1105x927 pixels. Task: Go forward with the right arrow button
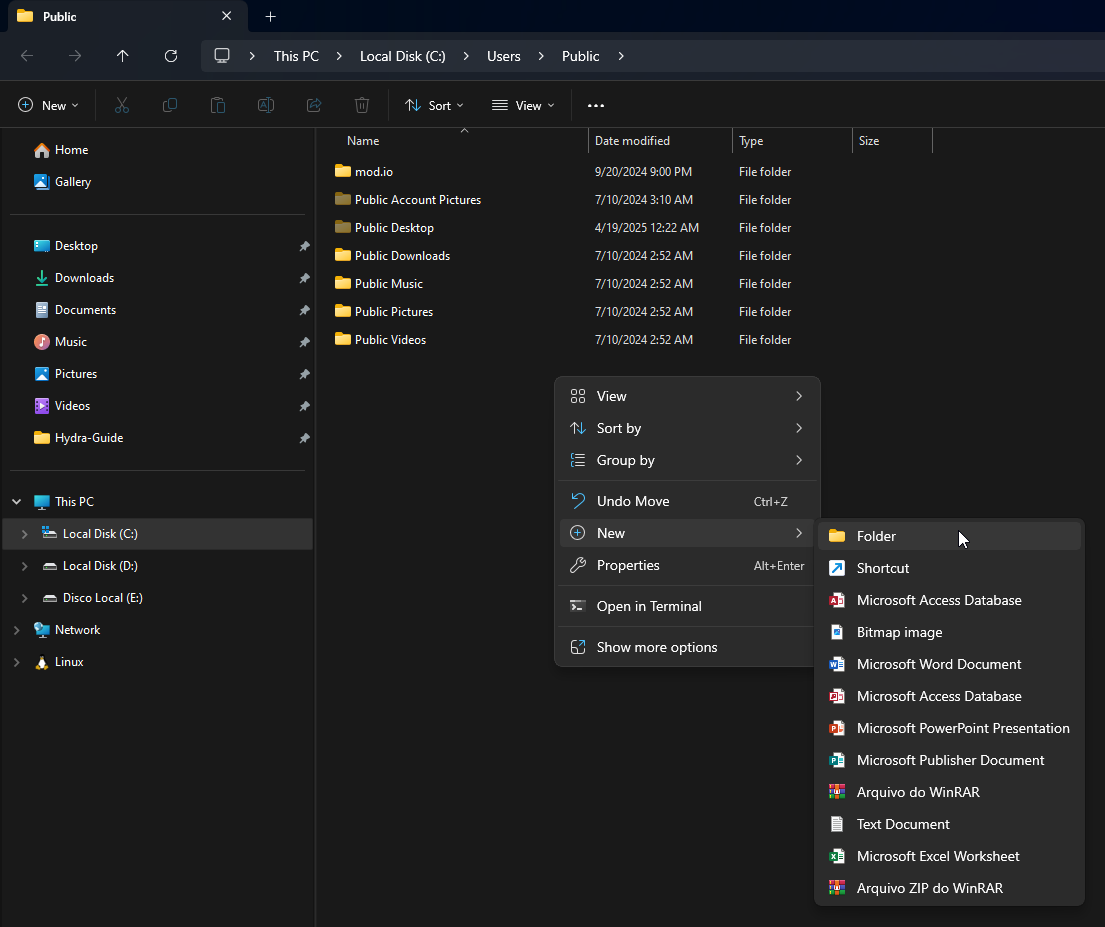pos(75,56)
